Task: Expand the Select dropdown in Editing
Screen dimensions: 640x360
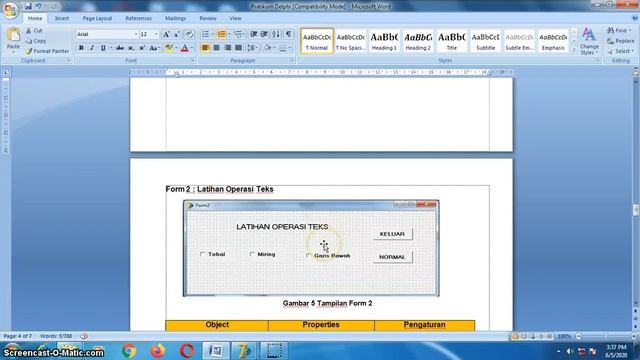Action: tap(631, 51)
